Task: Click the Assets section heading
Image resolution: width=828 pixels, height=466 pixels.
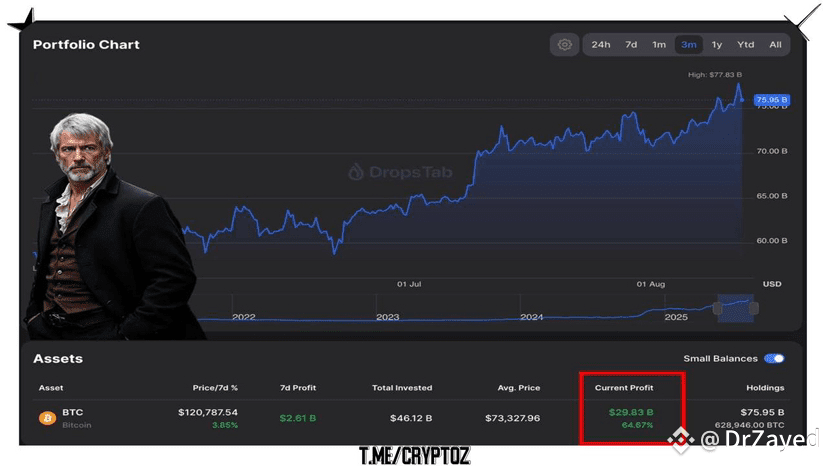Action: (58, 359)
